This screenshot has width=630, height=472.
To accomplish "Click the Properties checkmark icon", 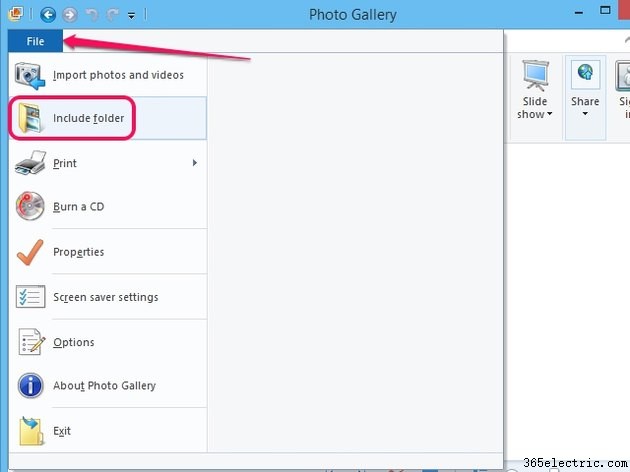I will (x=30, y=252).
